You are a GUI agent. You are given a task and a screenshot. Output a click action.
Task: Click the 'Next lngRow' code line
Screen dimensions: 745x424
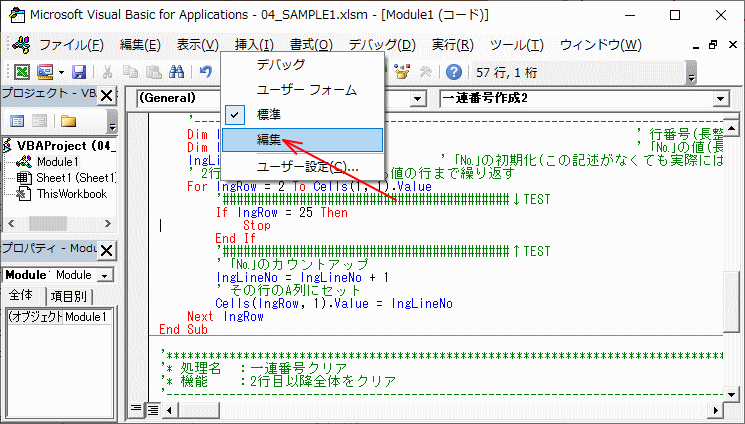click(225, 317)
